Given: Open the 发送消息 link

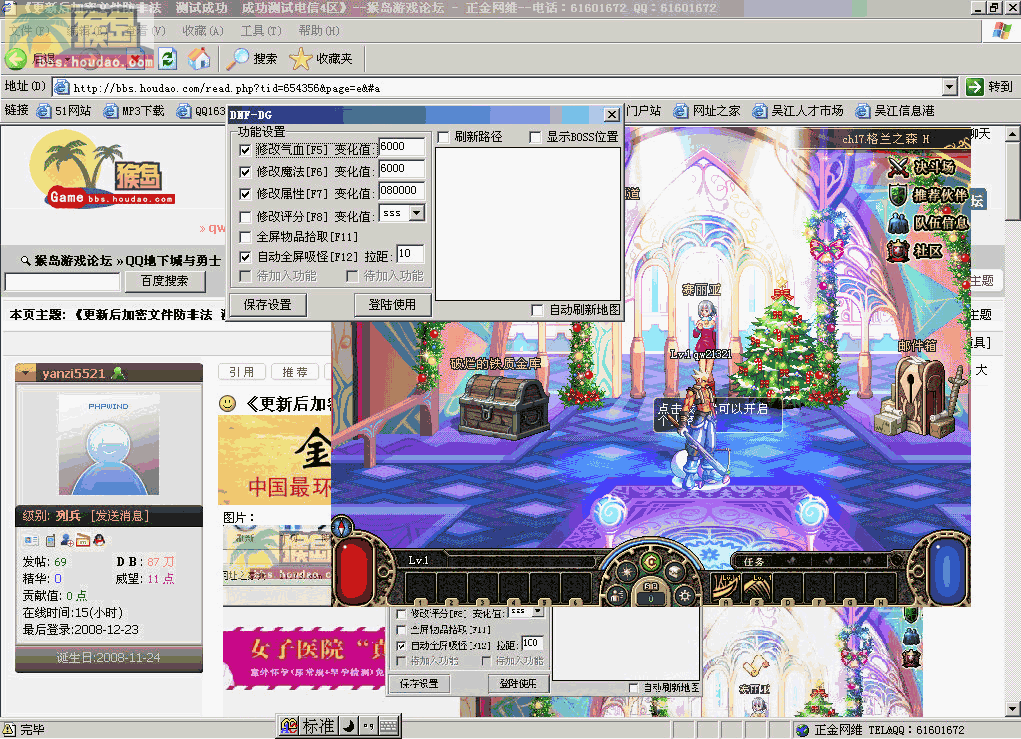Looking at the screenshot, I should (120, 516).
